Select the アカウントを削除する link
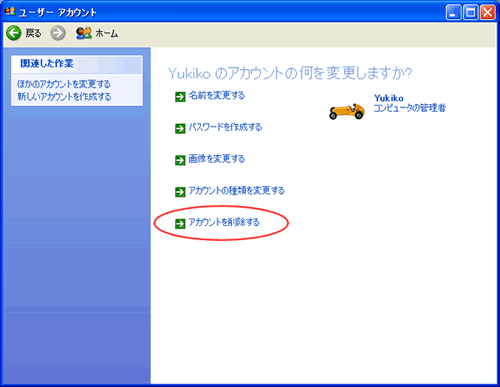Screen dimensions: 500x387 coord(224,222)
